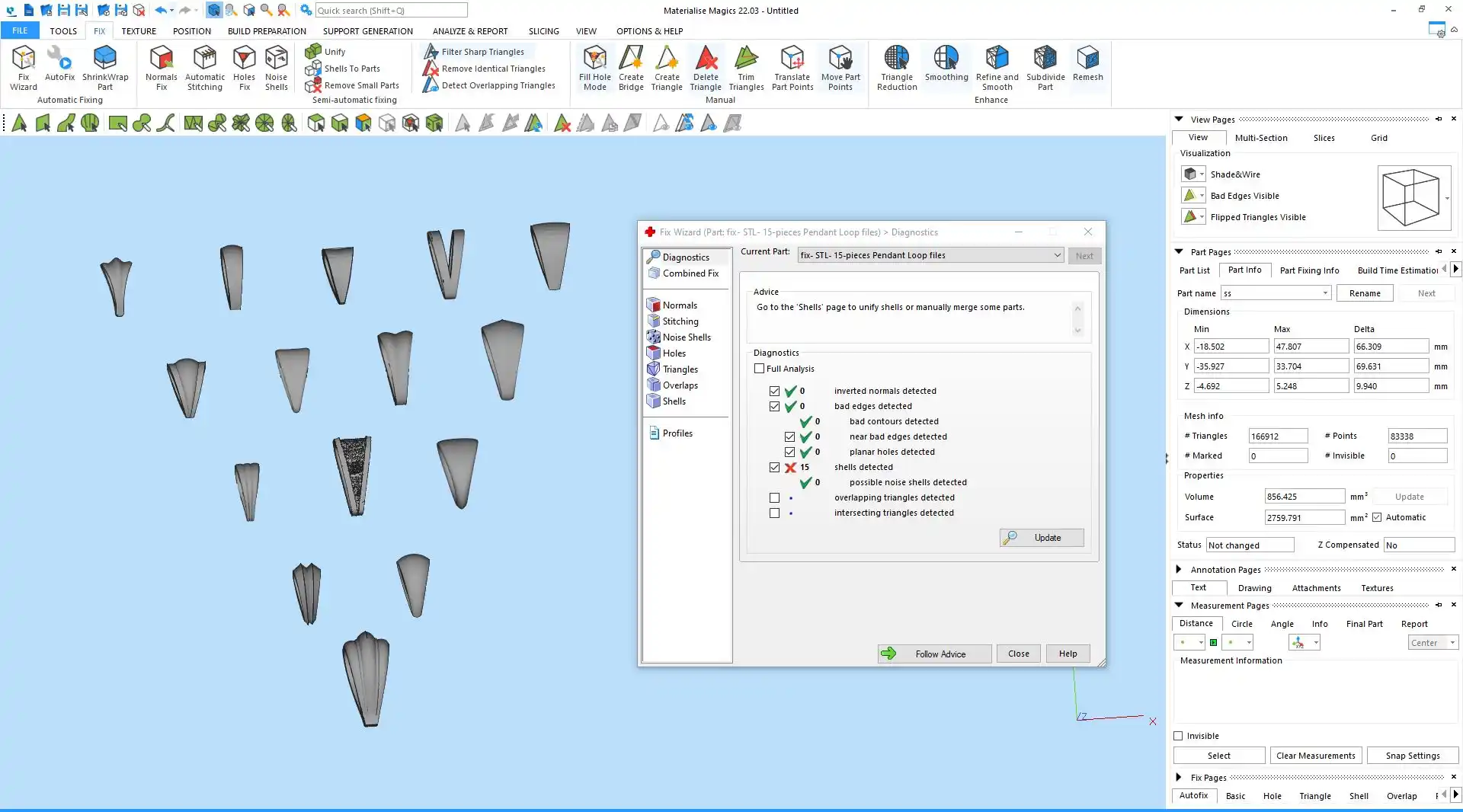Open the Build Preparation ribbon tab
1463x812 pixels.
click(267, 31)
